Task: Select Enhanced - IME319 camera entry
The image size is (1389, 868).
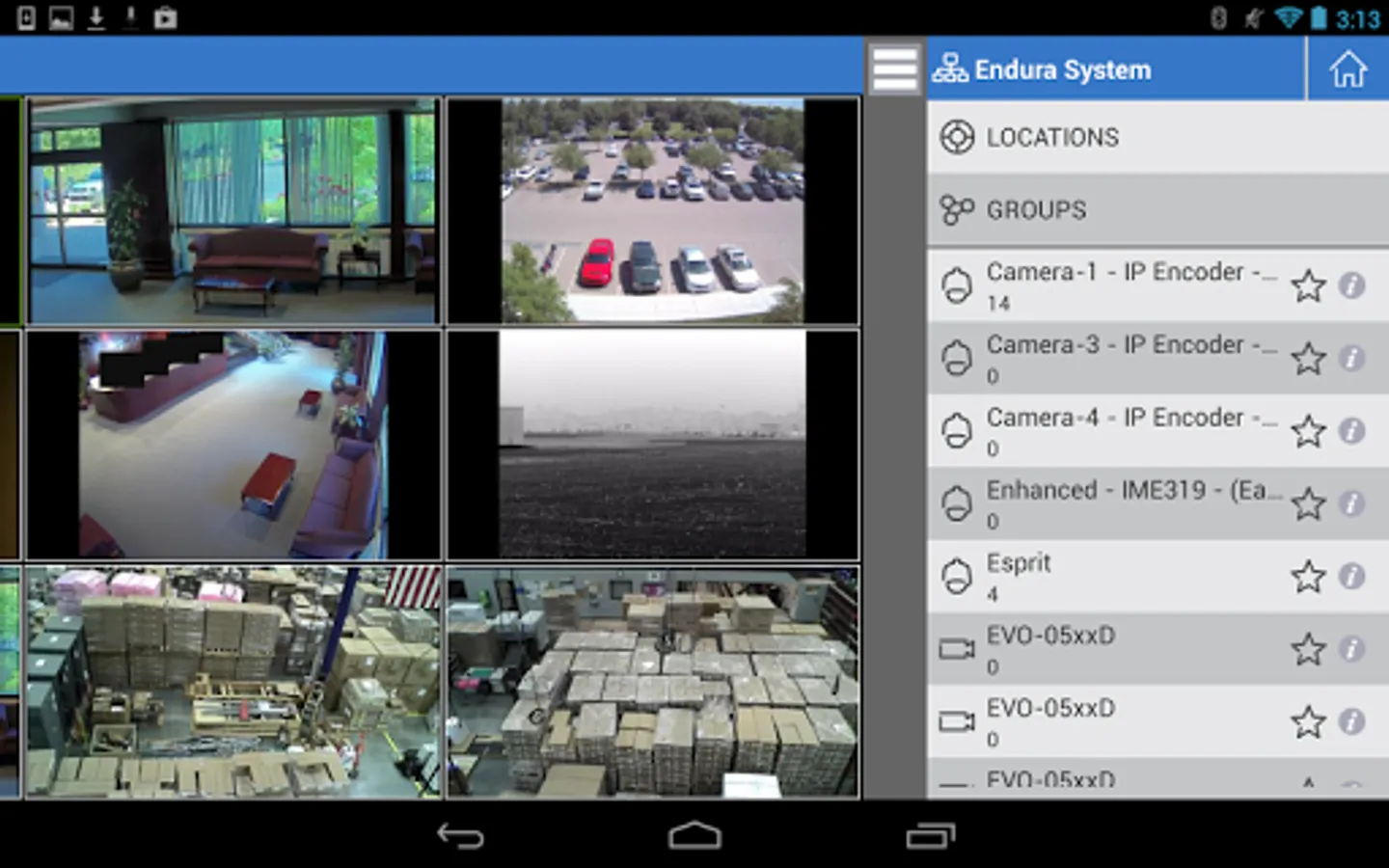Action: click(x=1157, y=503)
